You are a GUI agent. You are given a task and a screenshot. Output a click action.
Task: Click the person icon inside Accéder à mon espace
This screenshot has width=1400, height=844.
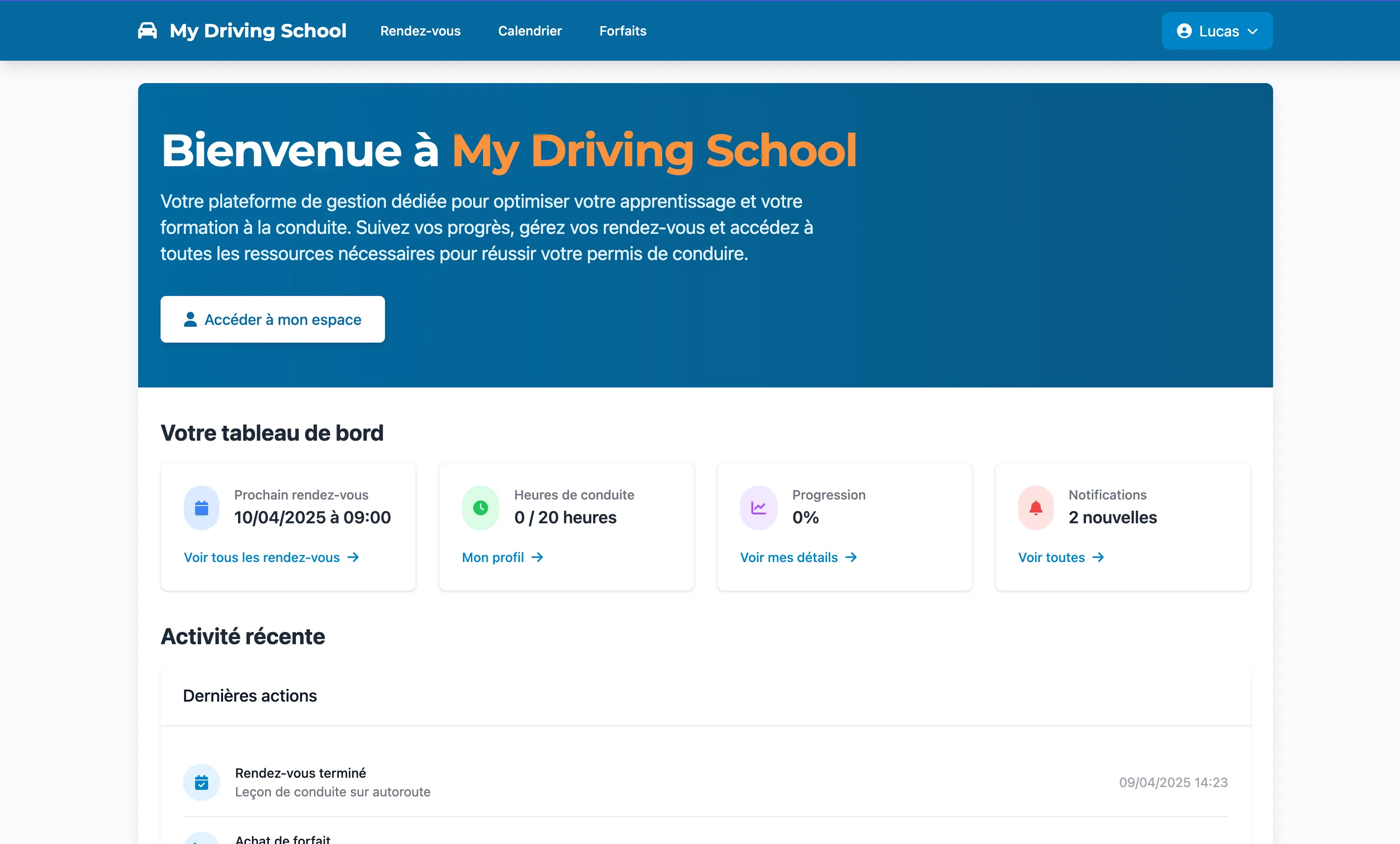point(190,319)
